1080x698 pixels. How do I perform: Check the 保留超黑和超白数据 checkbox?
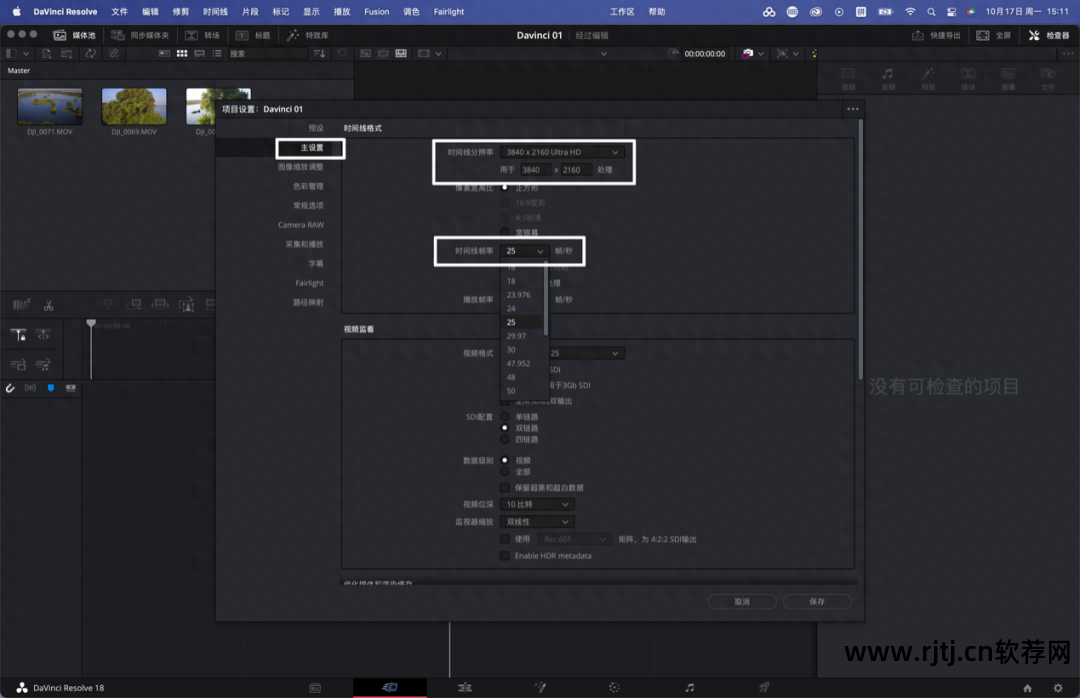(x=505, y=488)
